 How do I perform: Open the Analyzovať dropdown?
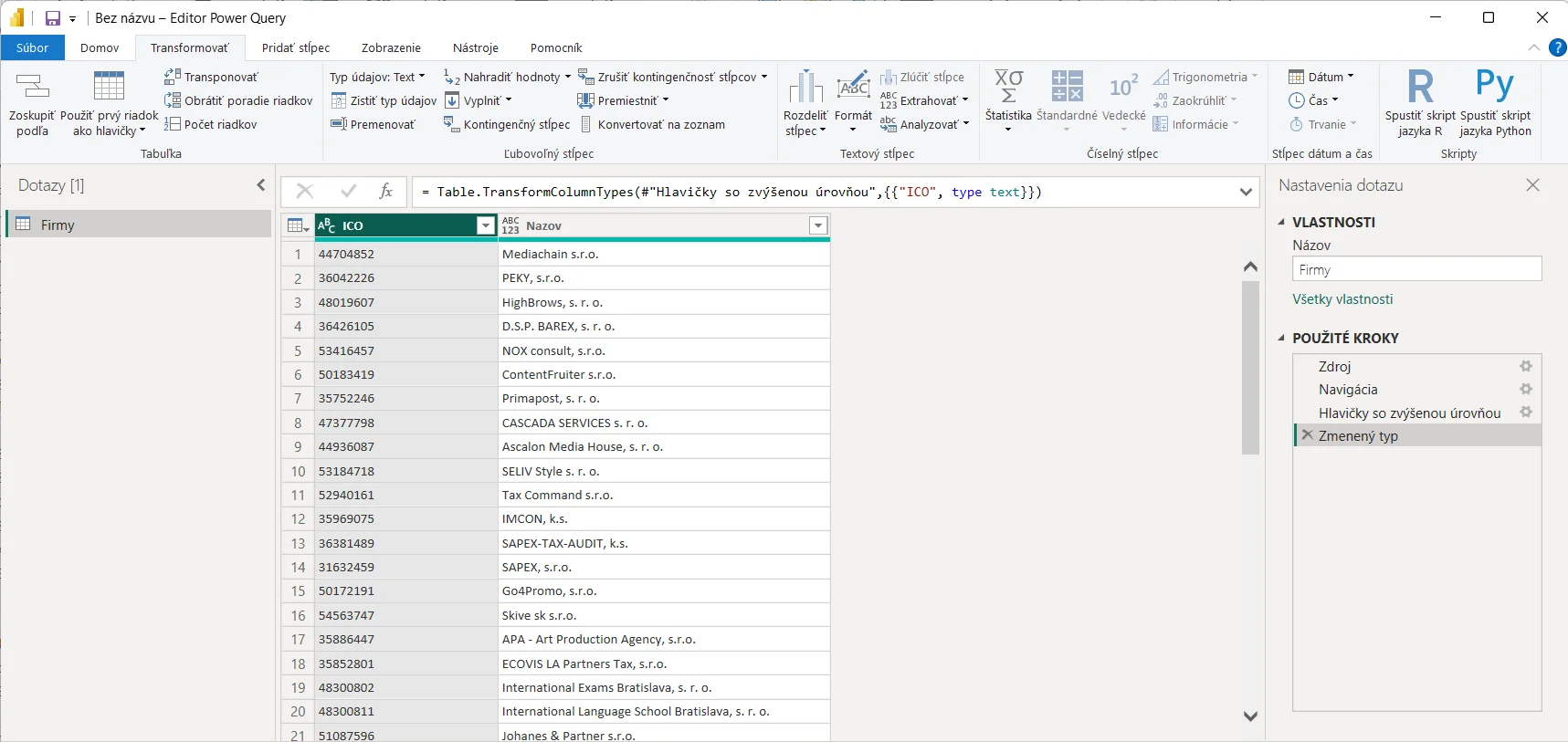966,124
